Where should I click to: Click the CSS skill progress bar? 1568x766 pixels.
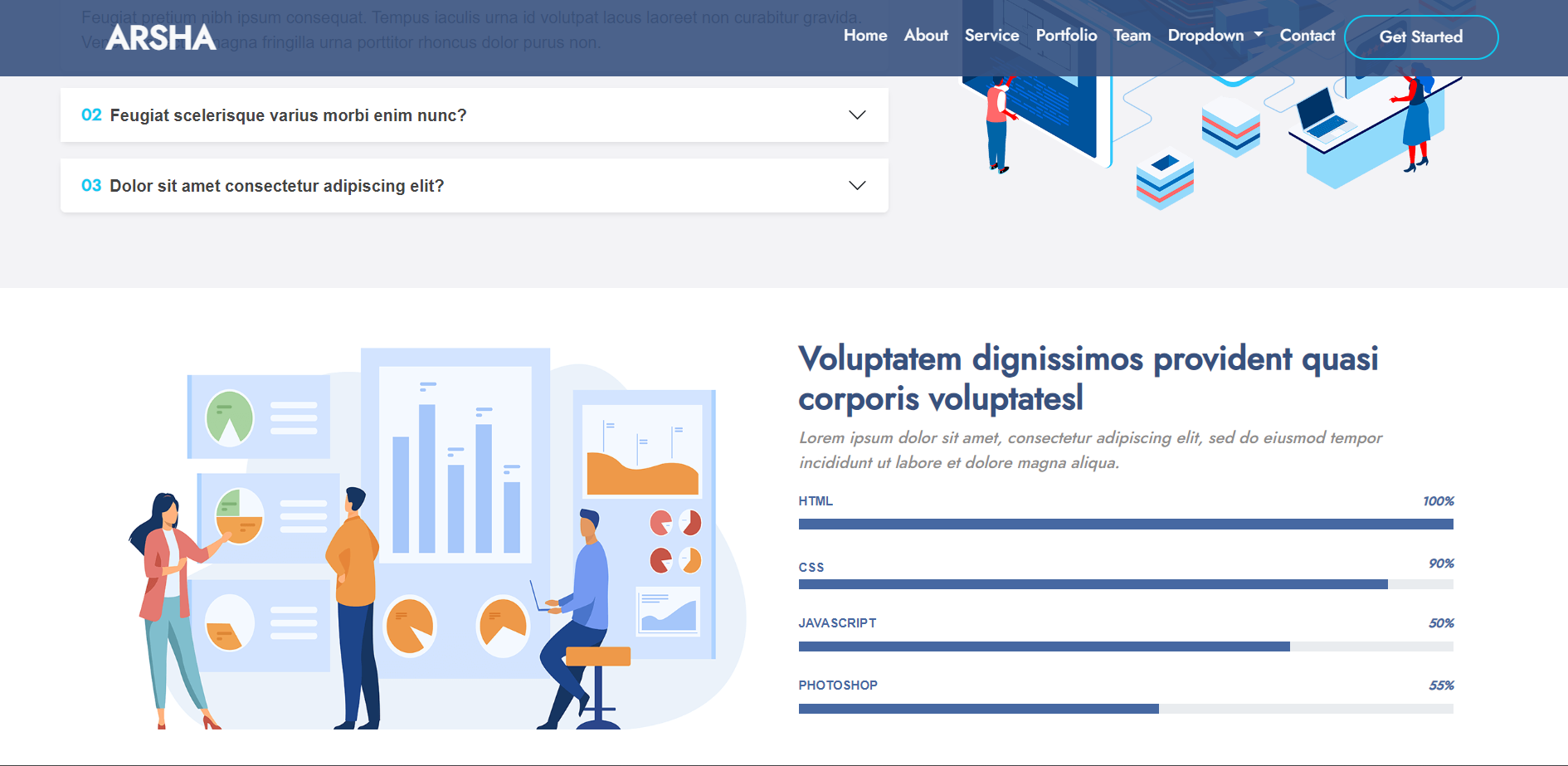click(x=1126, y=585)
